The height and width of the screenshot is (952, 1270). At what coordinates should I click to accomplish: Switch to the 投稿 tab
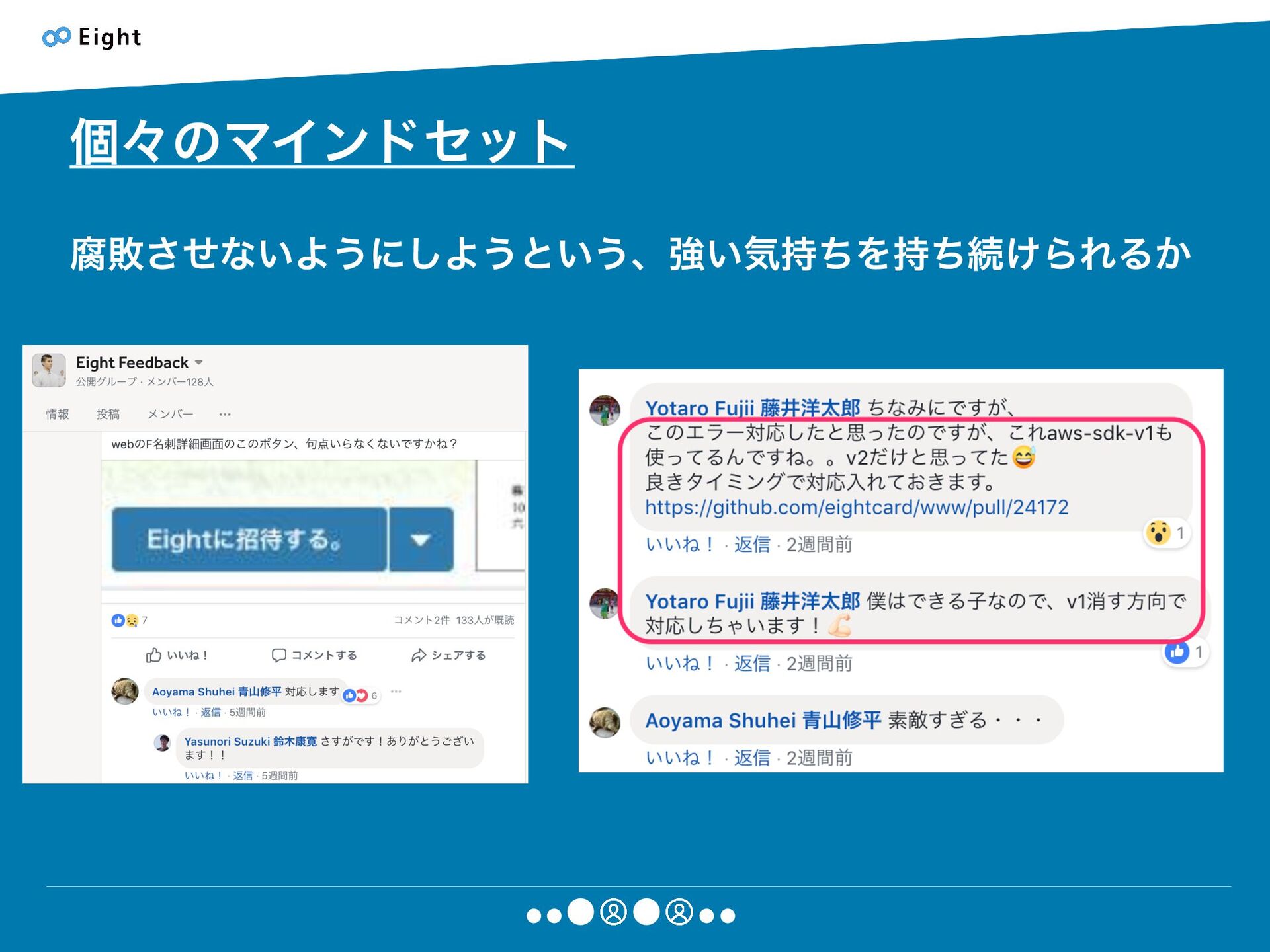108,414
